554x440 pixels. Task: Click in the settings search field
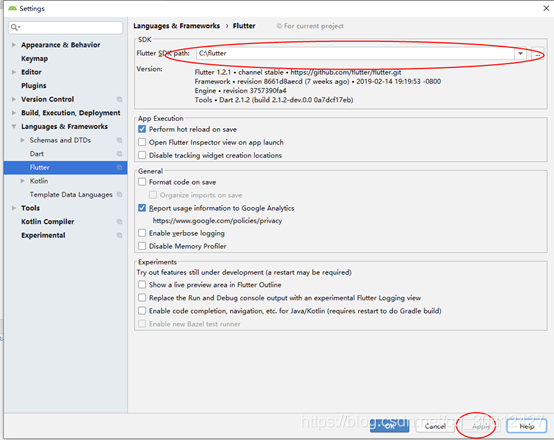[66, 27]
